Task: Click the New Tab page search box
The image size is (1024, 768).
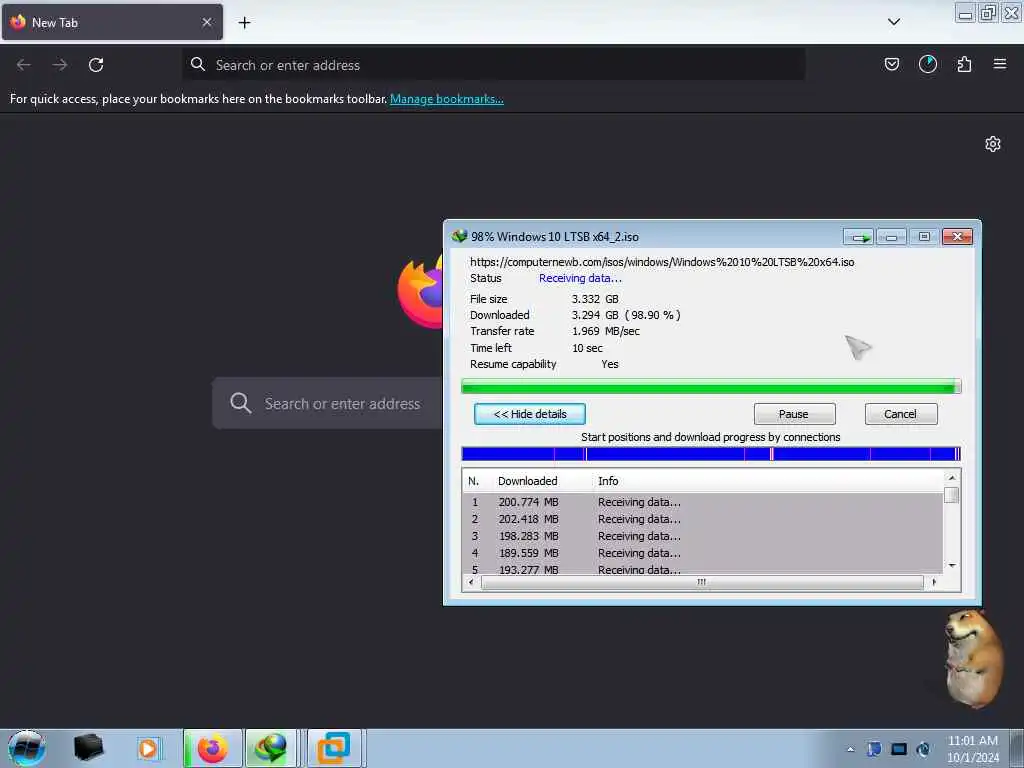Action: point(327,403)
